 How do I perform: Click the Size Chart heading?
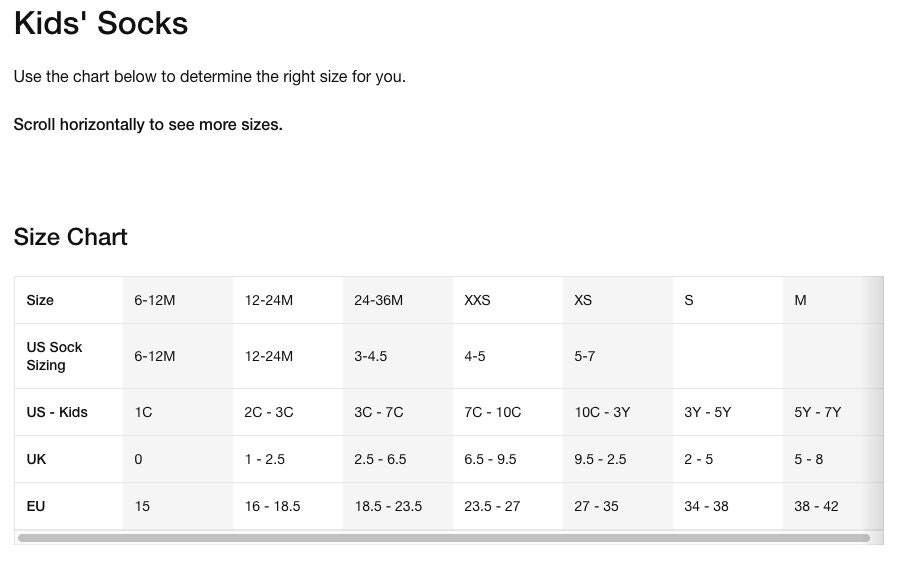click(x=70, y=237)
